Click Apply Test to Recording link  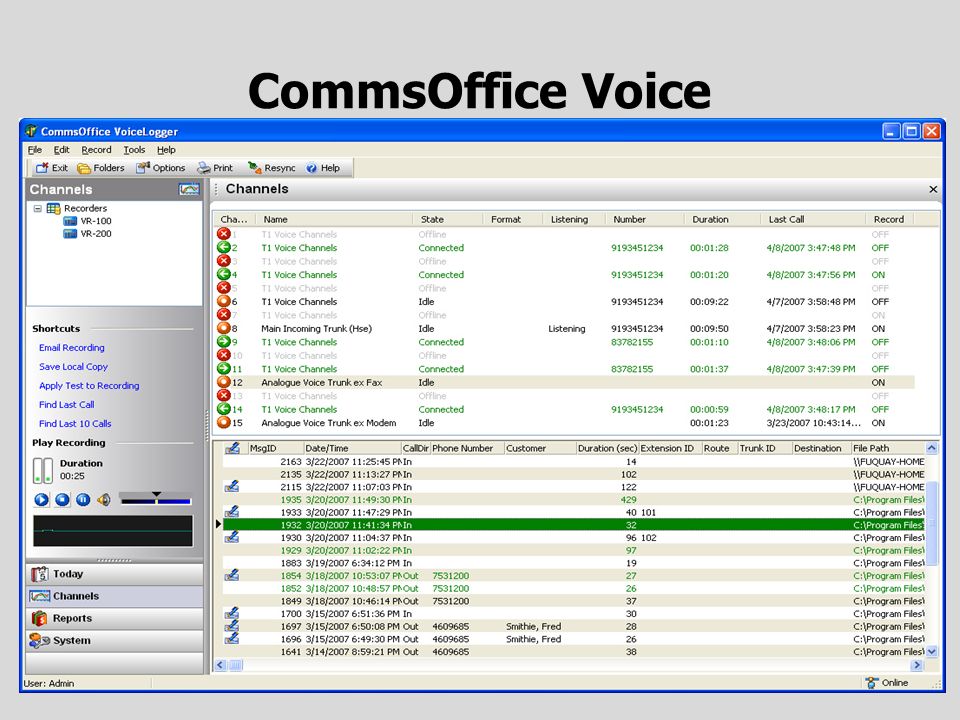pyautogui.click(x=89, y=386)
